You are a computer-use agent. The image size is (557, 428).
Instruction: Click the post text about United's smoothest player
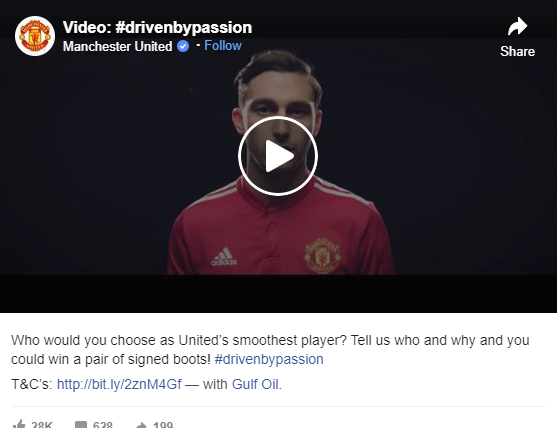pos(270,350)
